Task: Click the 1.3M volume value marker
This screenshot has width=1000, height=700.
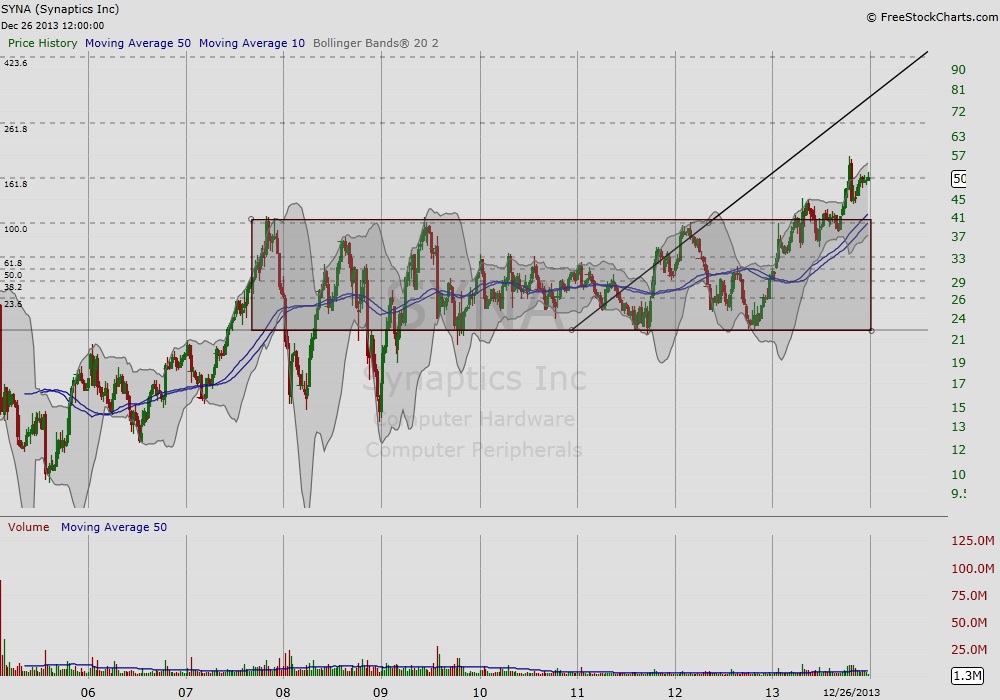Action: click(x=966, y=677)
